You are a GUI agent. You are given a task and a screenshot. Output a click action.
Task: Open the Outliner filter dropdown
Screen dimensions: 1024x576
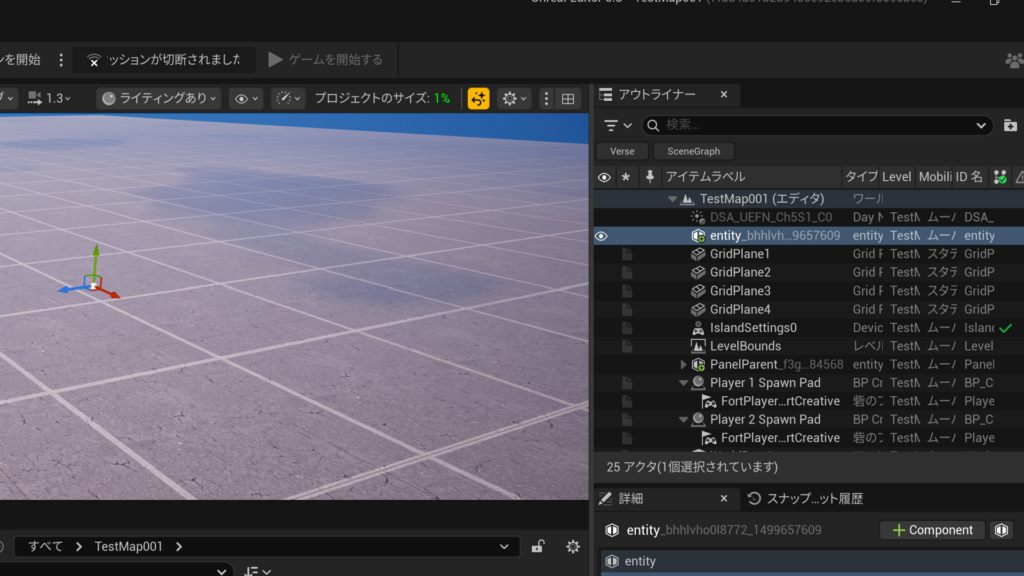(x=618, y=125)
